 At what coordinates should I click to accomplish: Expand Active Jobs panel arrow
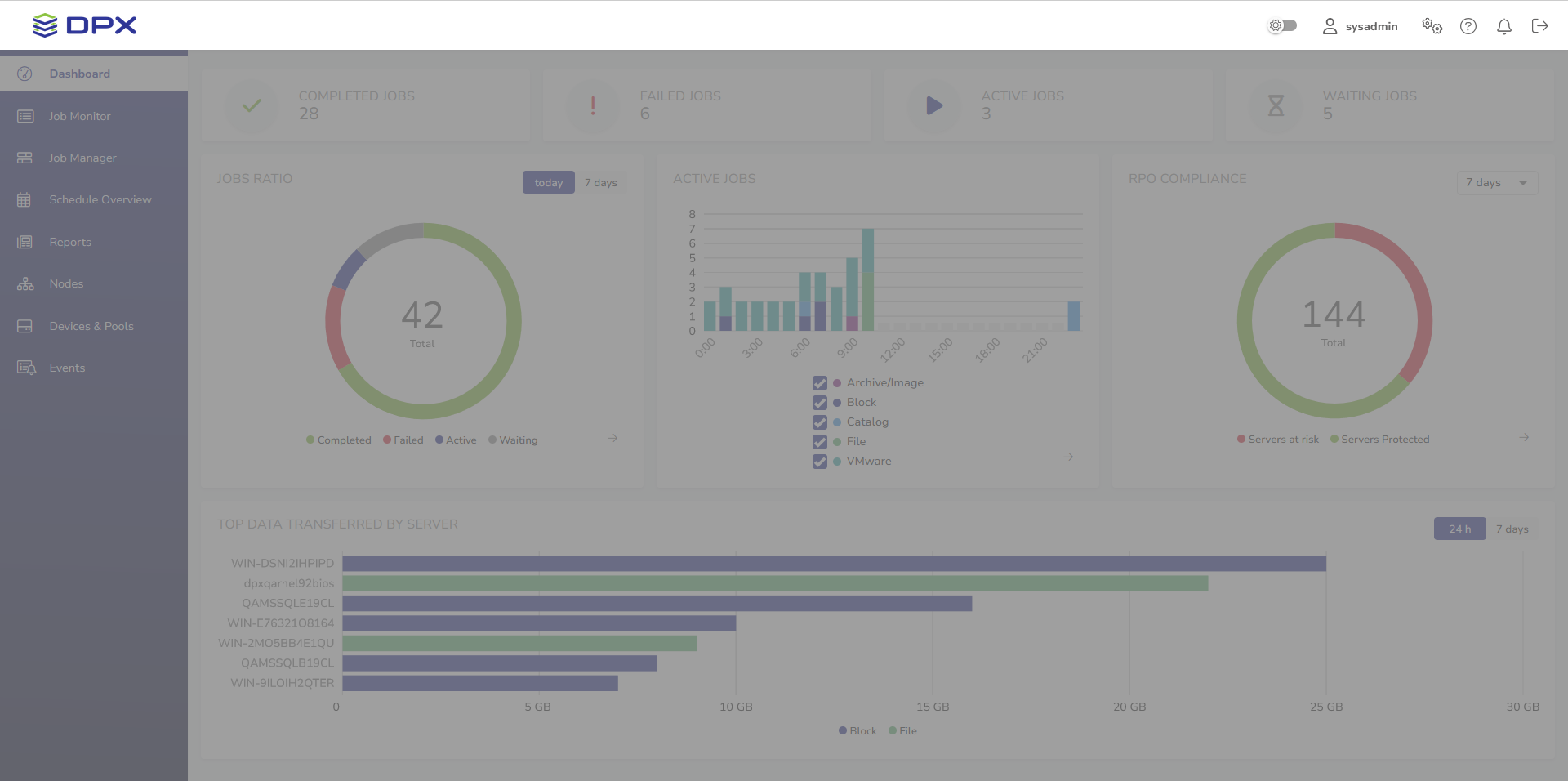[x=1068, y=457]
